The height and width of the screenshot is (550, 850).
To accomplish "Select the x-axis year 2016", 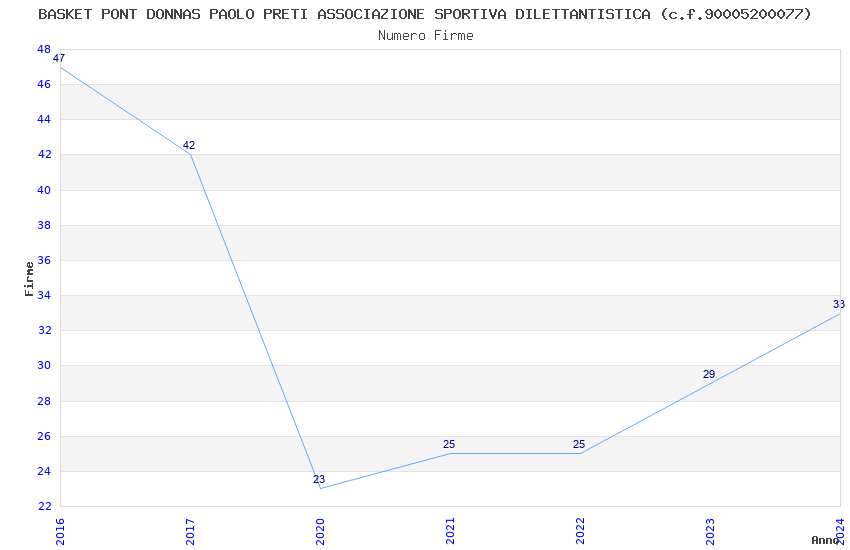I will click(x=60, y=532).
